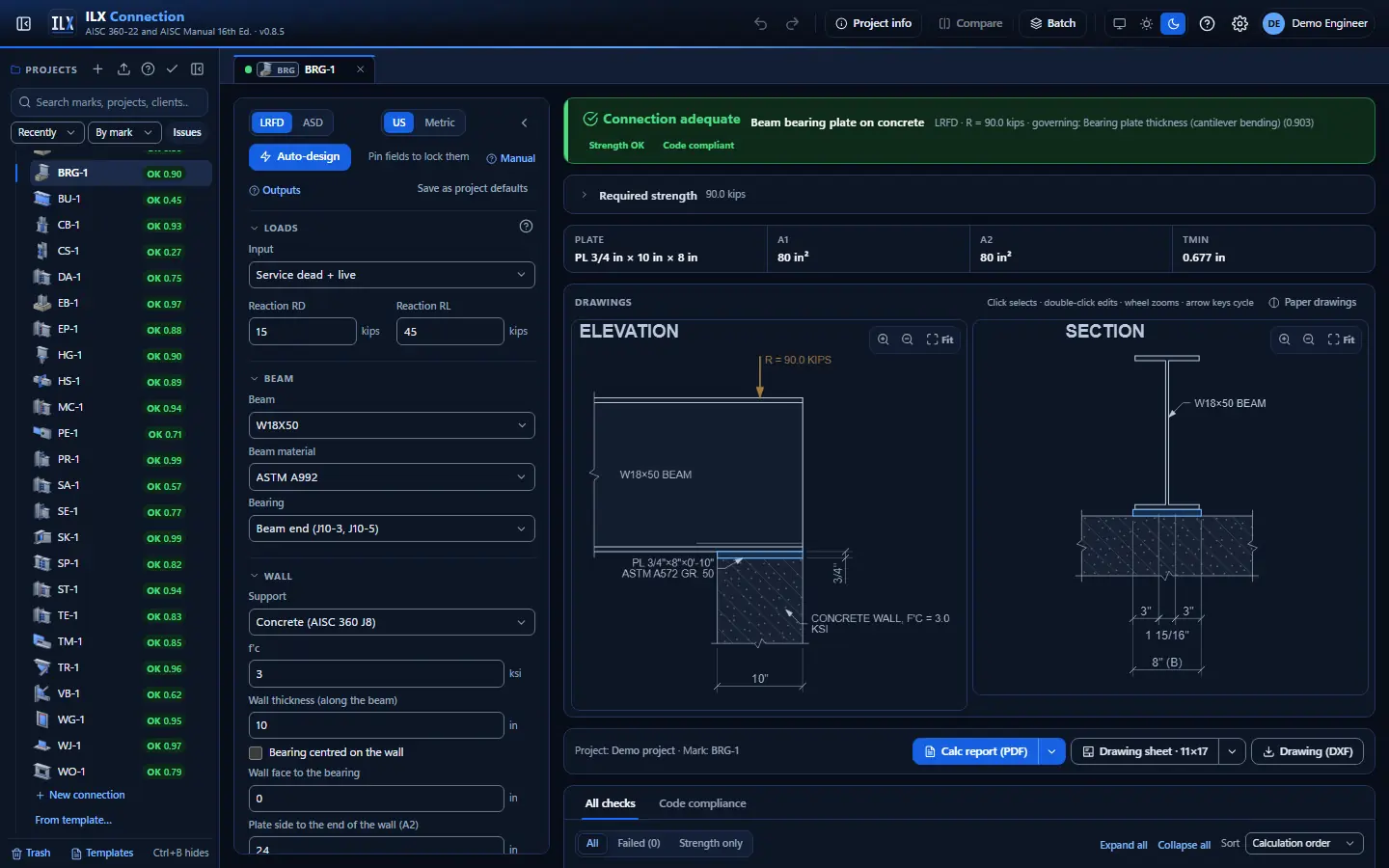Open the Calculation order sort dropdown
This screenshot has height=868, width=1389.
click(1304, 844)
